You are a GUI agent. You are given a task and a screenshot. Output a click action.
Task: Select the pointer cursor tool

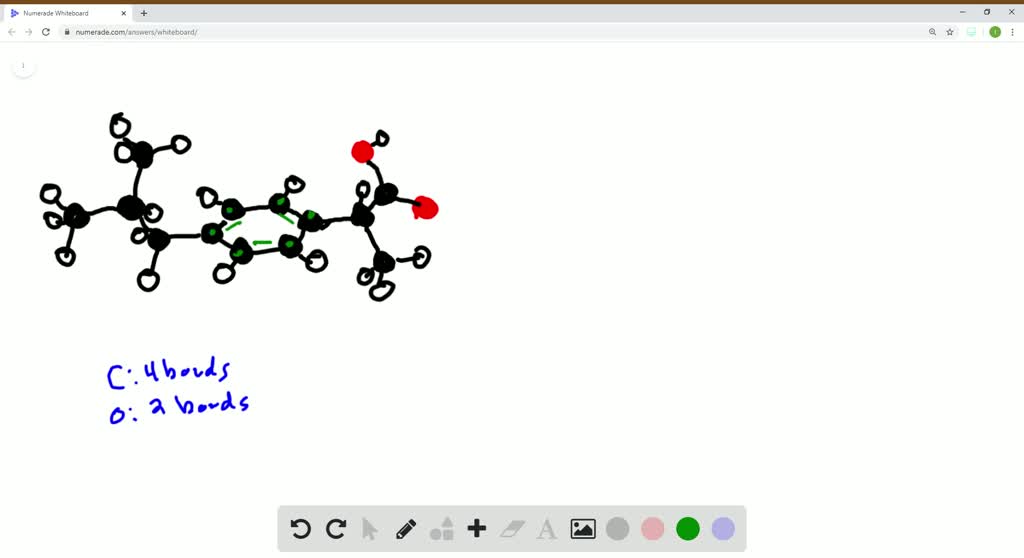coord(370,529)
